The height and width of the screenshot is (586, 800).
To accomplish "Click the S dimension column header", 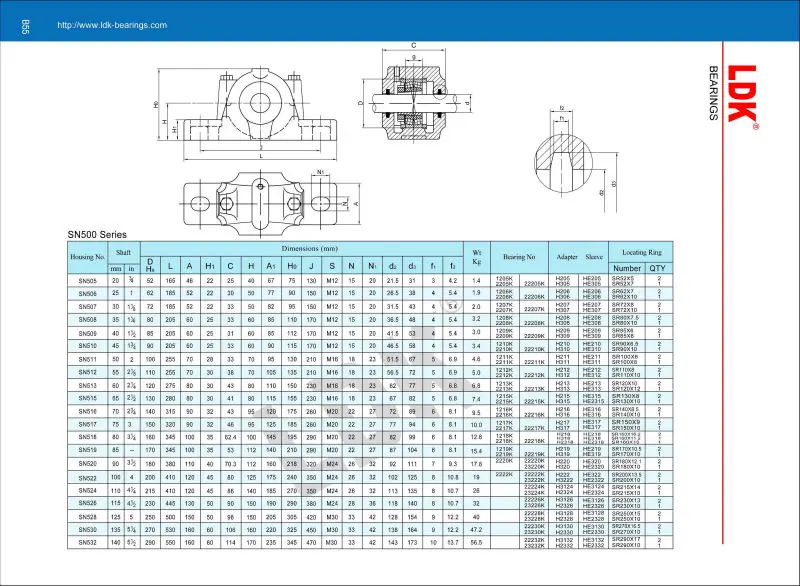I will (332, 266).
